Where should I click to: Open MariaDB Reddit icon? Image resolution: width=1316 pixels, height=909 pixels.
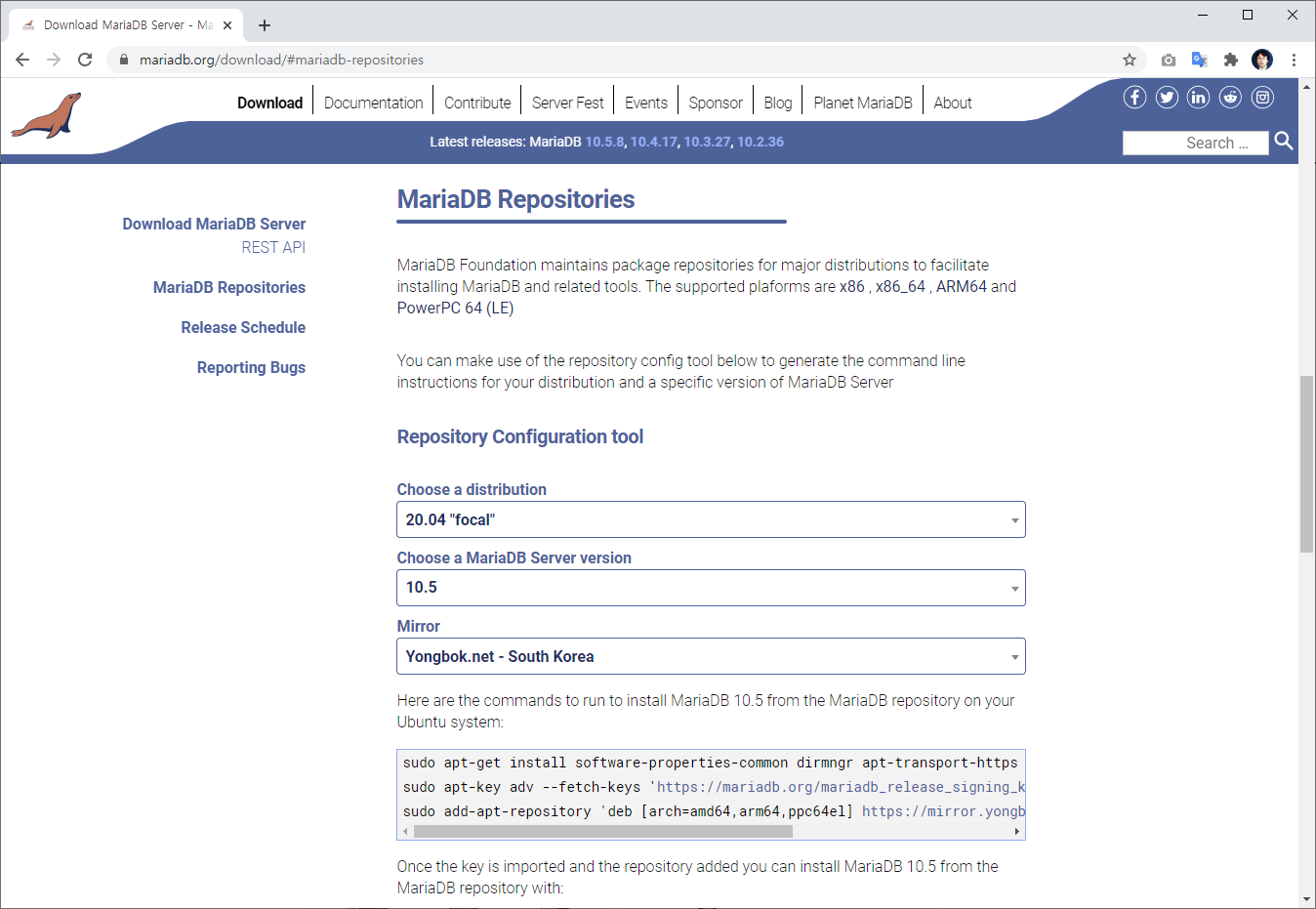coord(1231,97)
